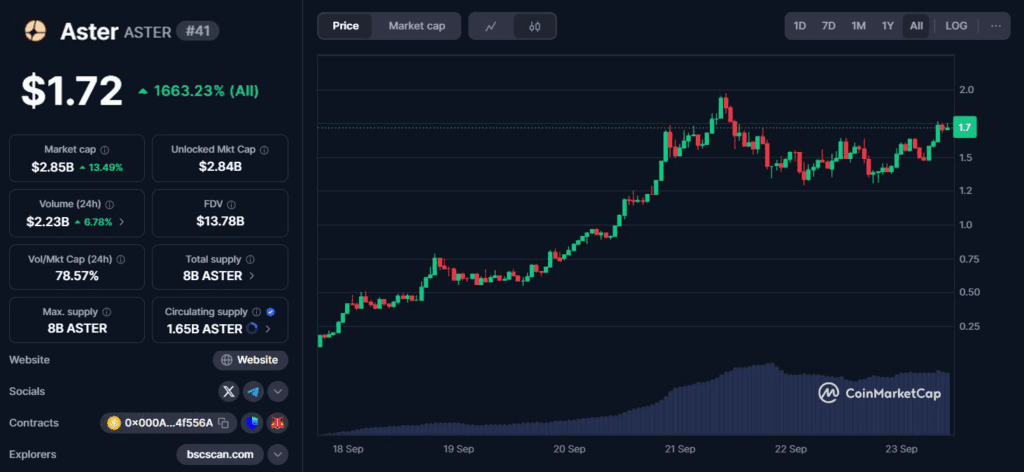Open the chart's more options menu
The height and width of the screenshot is (472, 1024).
(x=995, y=26)
